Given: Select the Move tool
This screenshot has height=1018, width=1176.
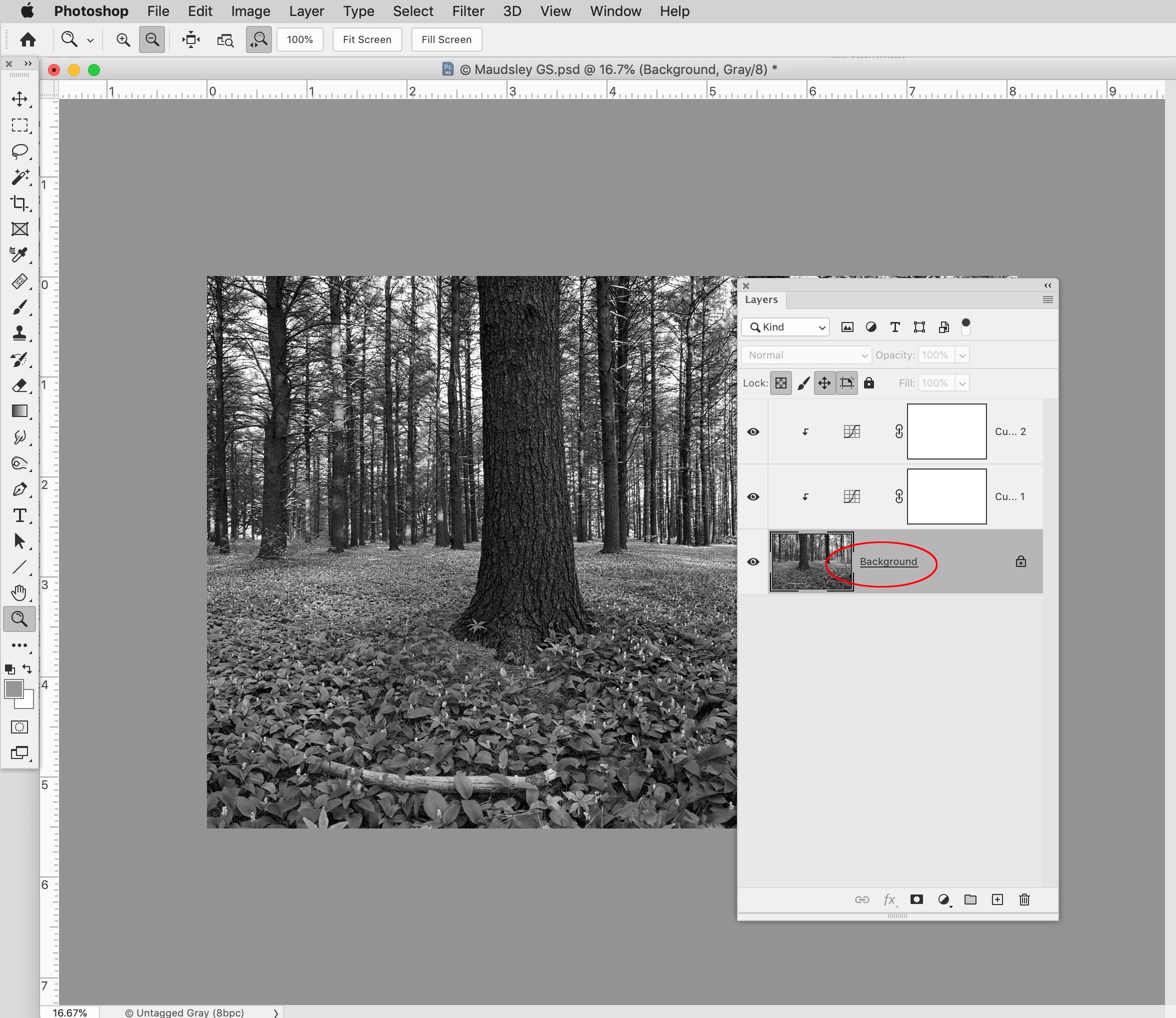Looking at the screenshot, I should pos(19,99).
